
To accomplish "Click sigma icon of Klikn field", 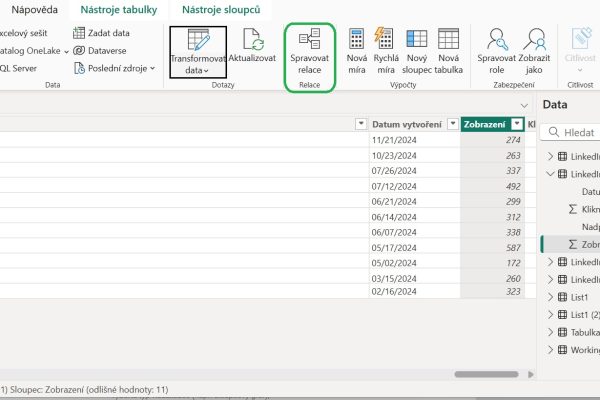I will pyautogui.click(x=573, y=209).
